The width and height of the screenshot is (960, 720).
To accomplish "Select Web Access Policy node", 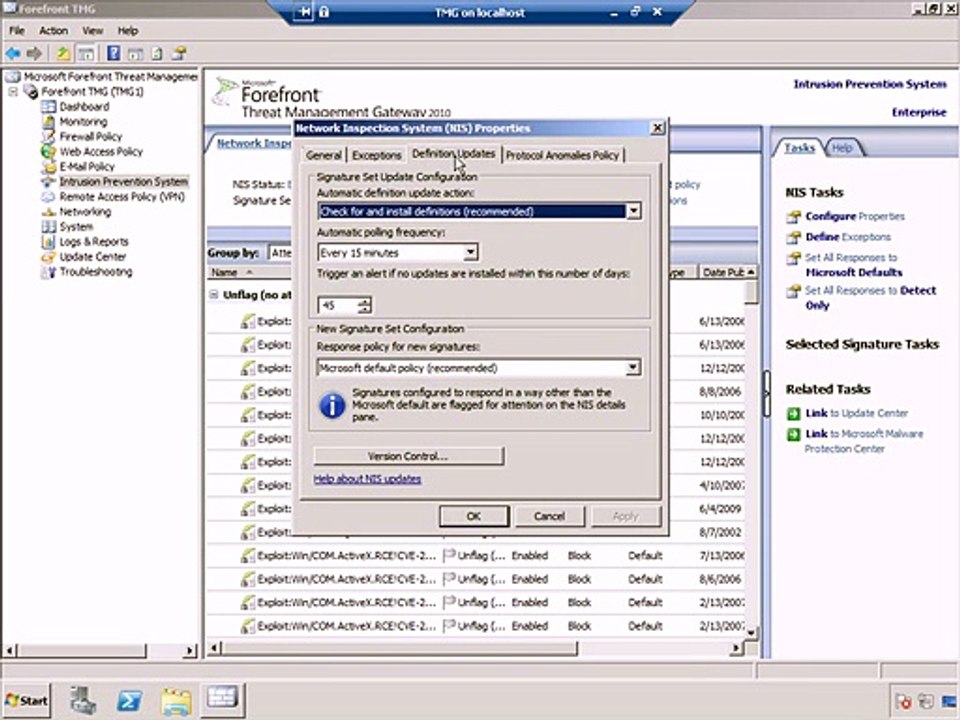I will click(x=101, y=152).
